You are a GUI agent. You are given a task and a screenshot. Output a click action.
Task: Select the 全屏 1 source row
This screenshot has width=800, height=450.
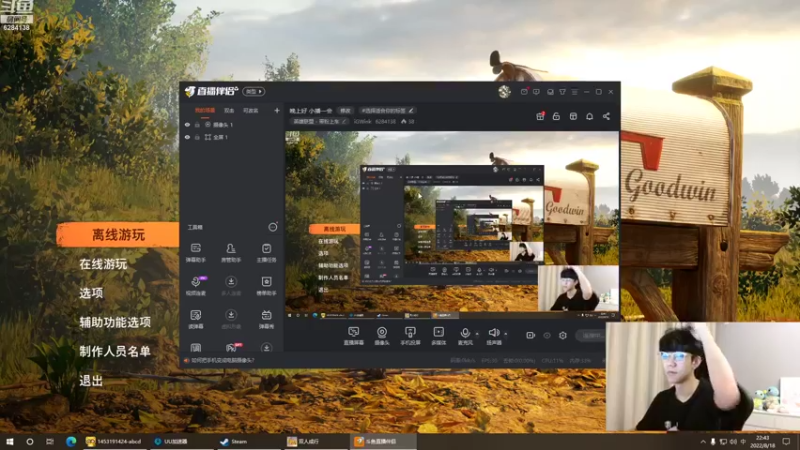click(232, 137)
